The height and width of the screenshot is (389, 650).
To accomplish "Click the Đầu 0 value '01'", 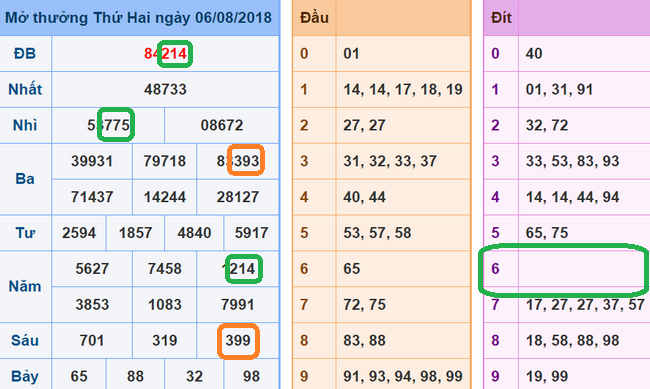I will tap(351, 53).
